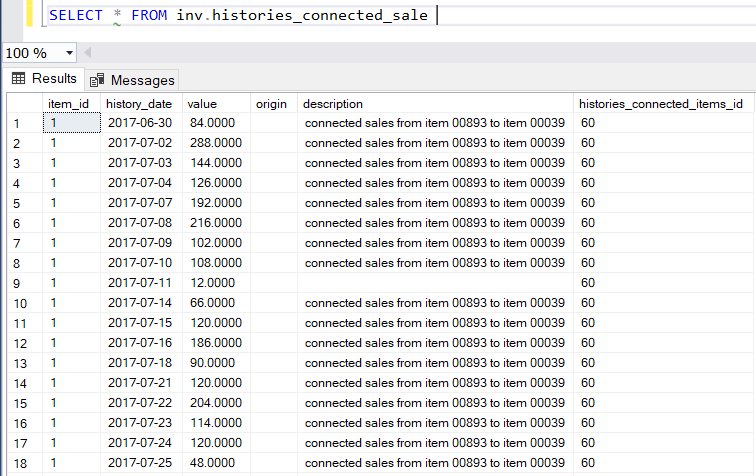The height and width of the screenshot is (476, 756).
Task: Click value cell 48.0000
Action: coord(216,463)
